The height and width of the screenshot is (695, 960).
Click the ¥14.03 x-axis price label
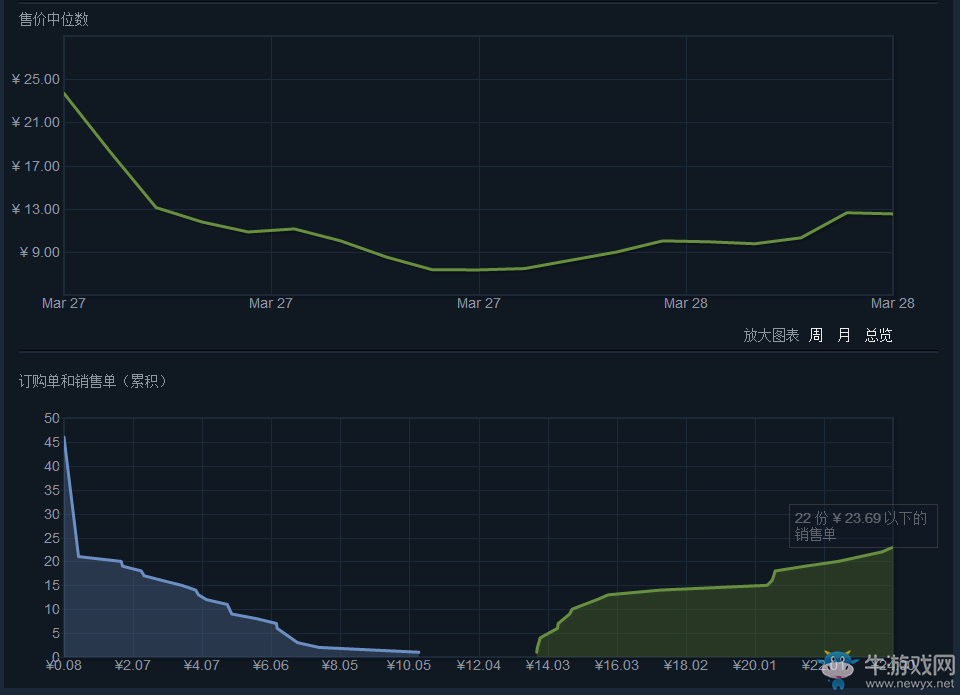click(547, 666)
